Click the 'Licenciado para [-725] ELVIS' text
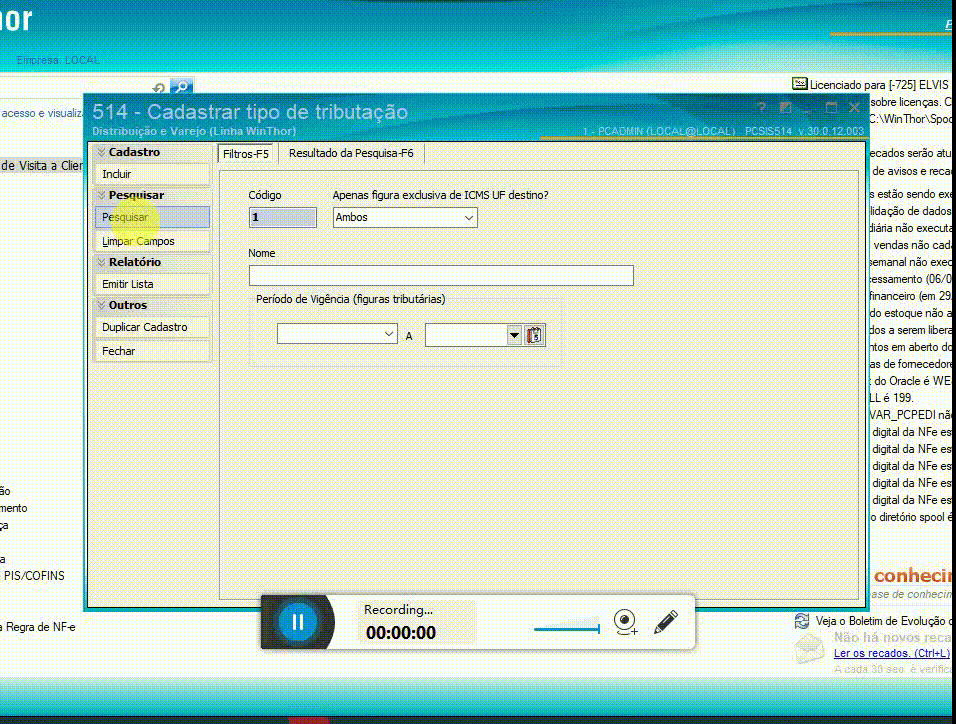This screenshot has width=956, height=724. (x=879, y=85)
